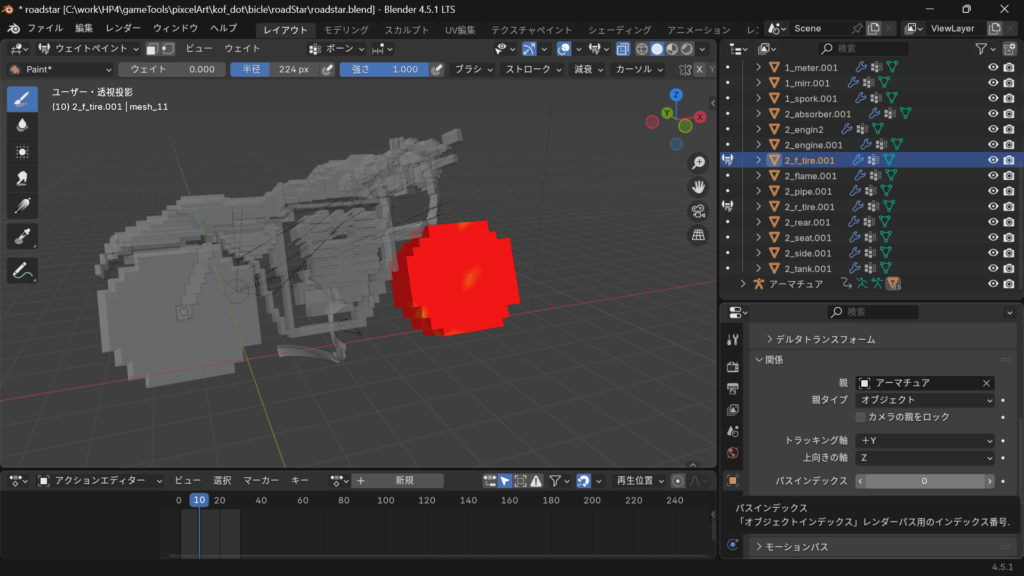
Task: Switch to the モデリング workspace tab
Action: pos(346,30)
